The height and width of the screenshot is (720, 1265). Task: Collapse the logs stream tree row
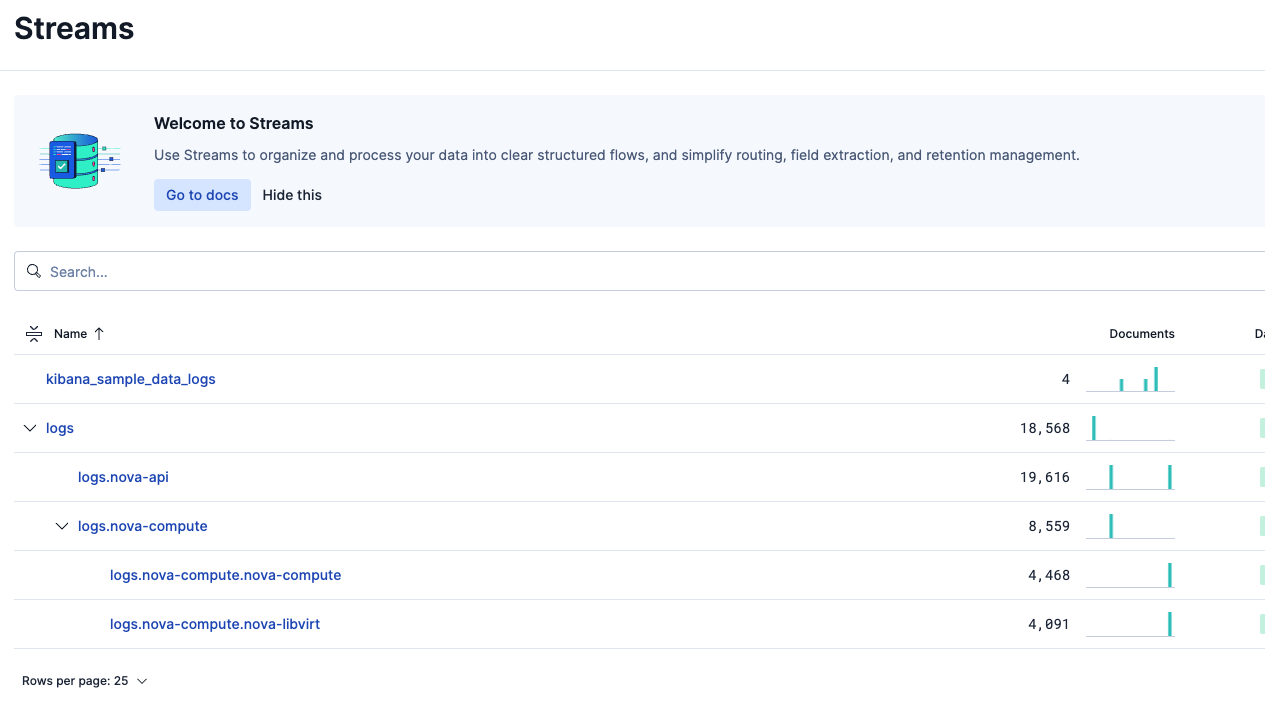pos(29,428)
